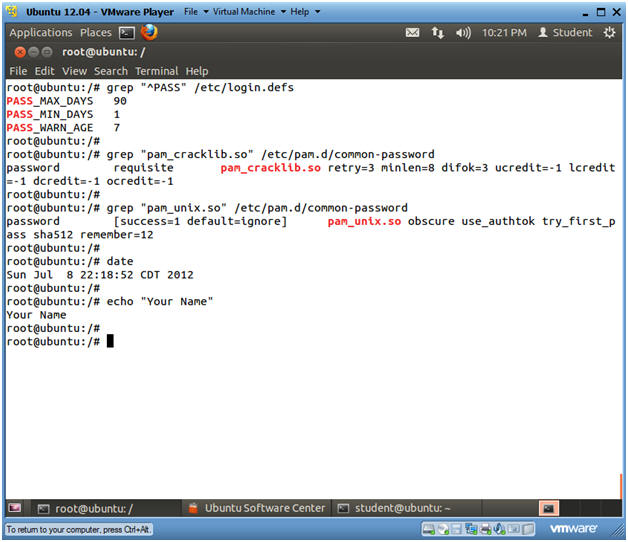Click the 'sha512 remember=12' text

(x=93, y=234)
